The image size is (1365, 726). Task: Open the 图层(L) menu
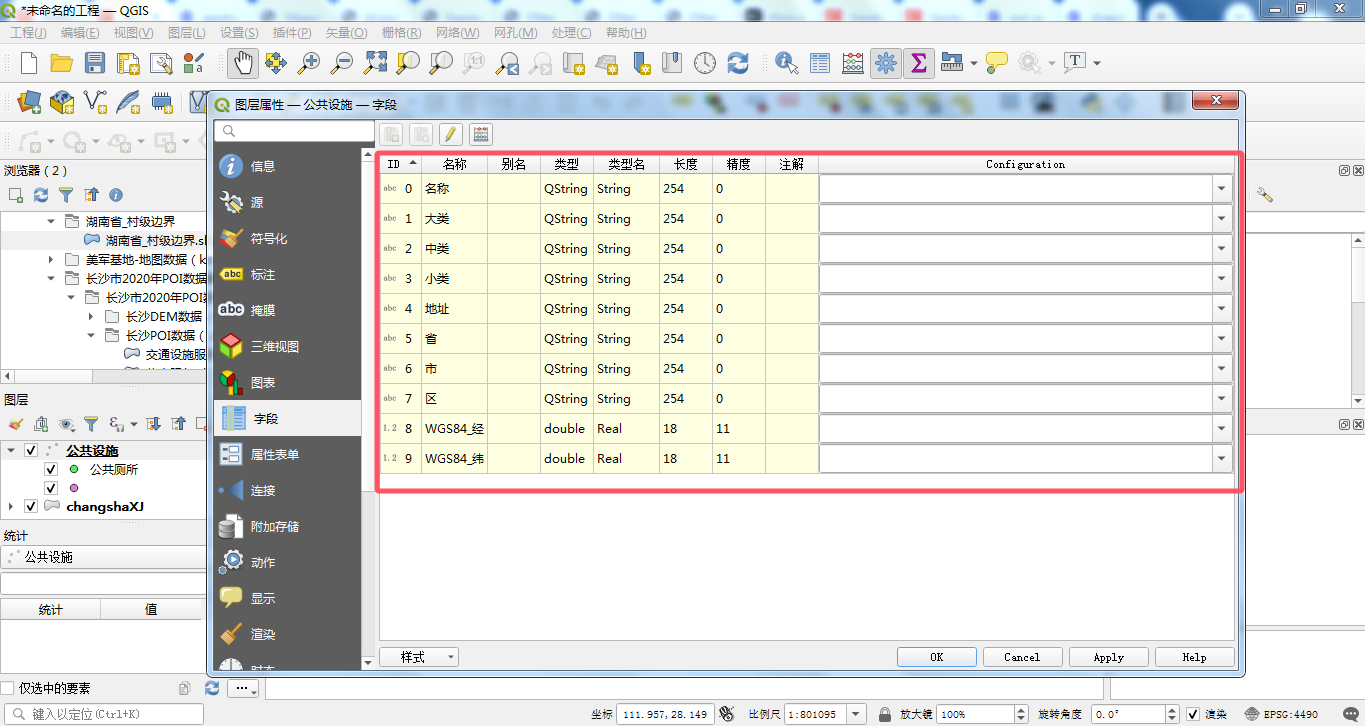pos(187,33)
